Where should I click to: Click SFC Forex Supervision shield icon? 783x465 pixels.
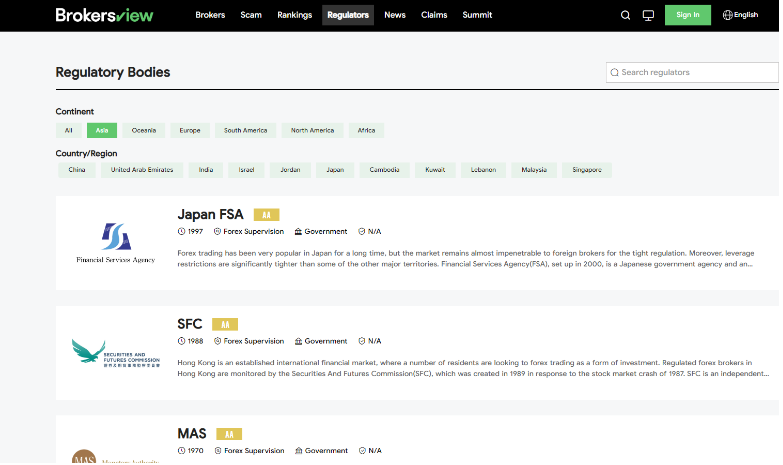[x=217, y=341]
